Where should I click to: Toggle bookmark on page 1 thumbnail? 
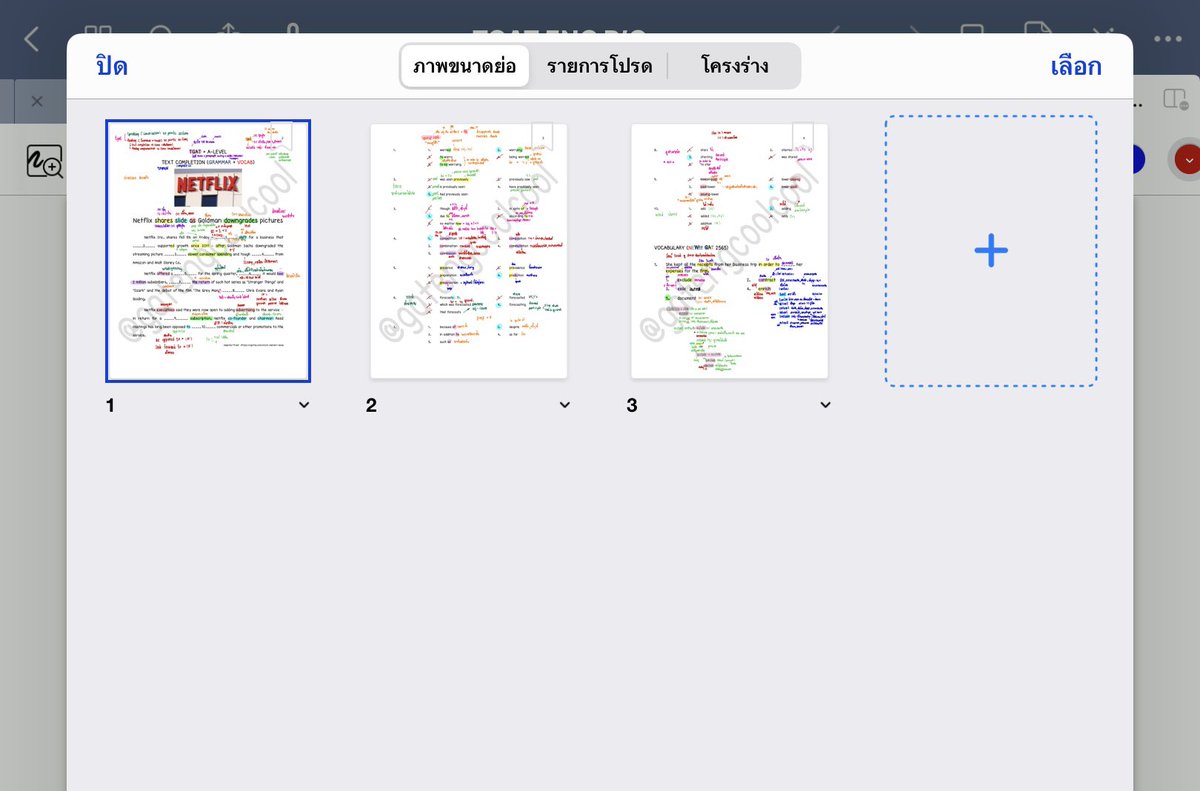(282, 136)
